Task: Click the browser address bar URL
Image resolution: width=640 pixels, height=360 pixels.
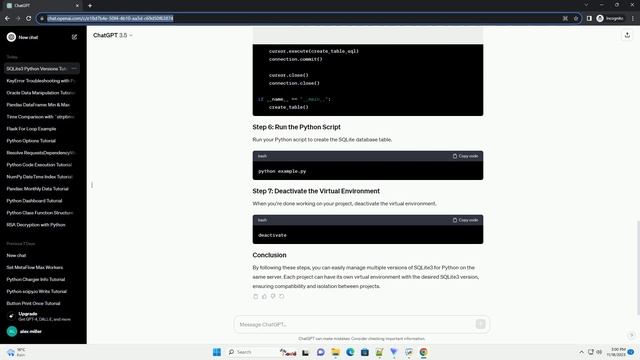Action: pyautogui.click(x=110, y=18)
